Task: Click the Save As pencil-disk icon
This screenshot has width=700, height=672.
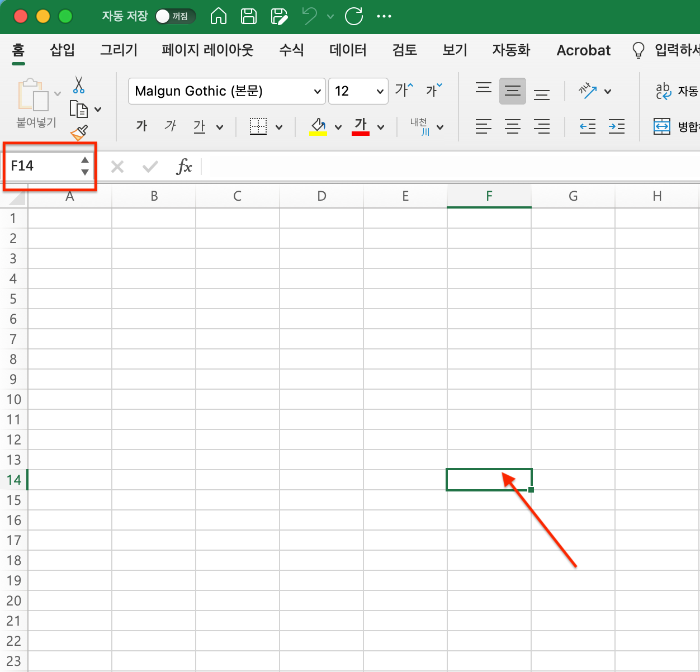Action: [279, 17]
